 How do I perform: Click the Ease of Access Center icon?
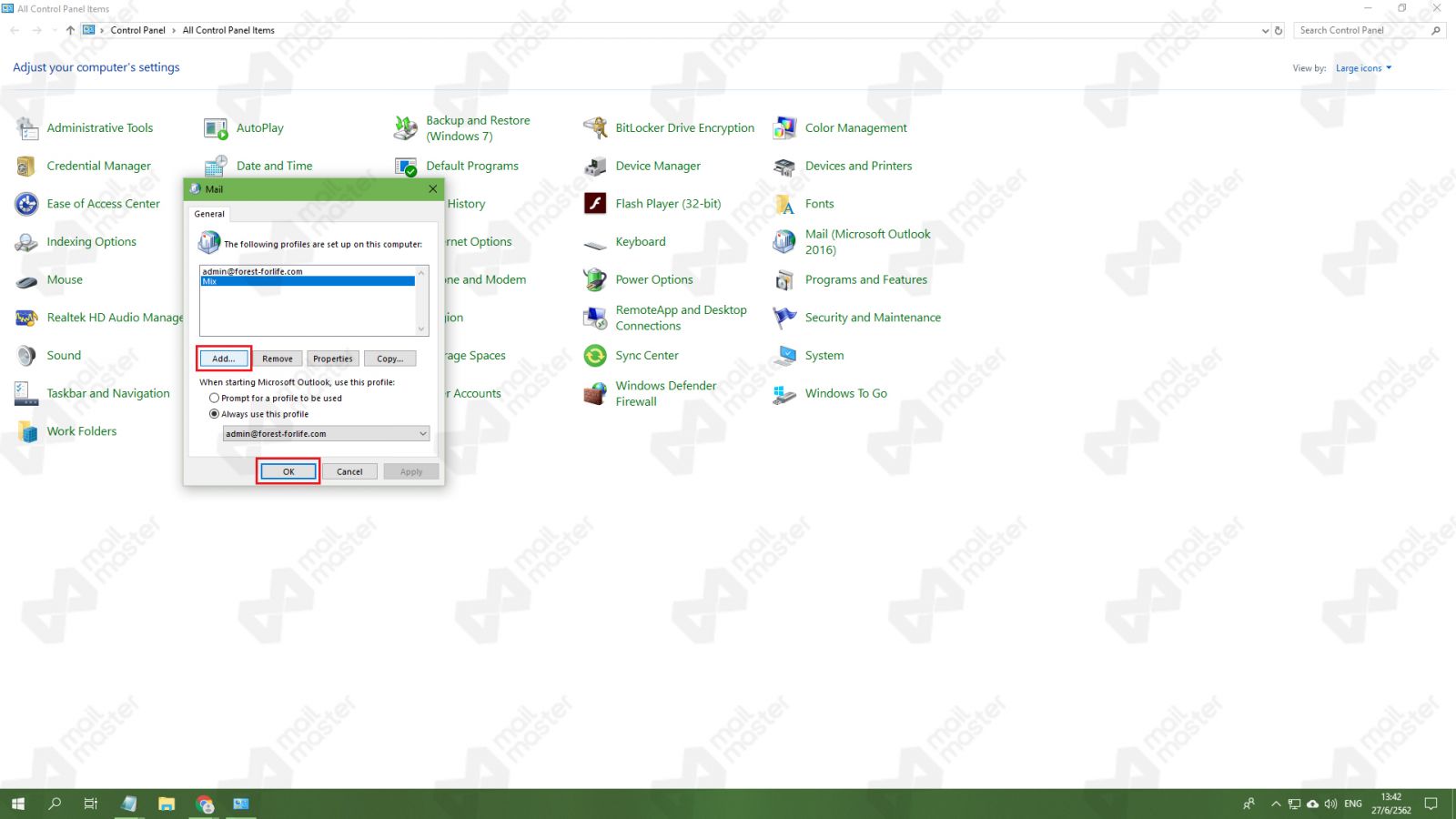[x=27, y=204]
